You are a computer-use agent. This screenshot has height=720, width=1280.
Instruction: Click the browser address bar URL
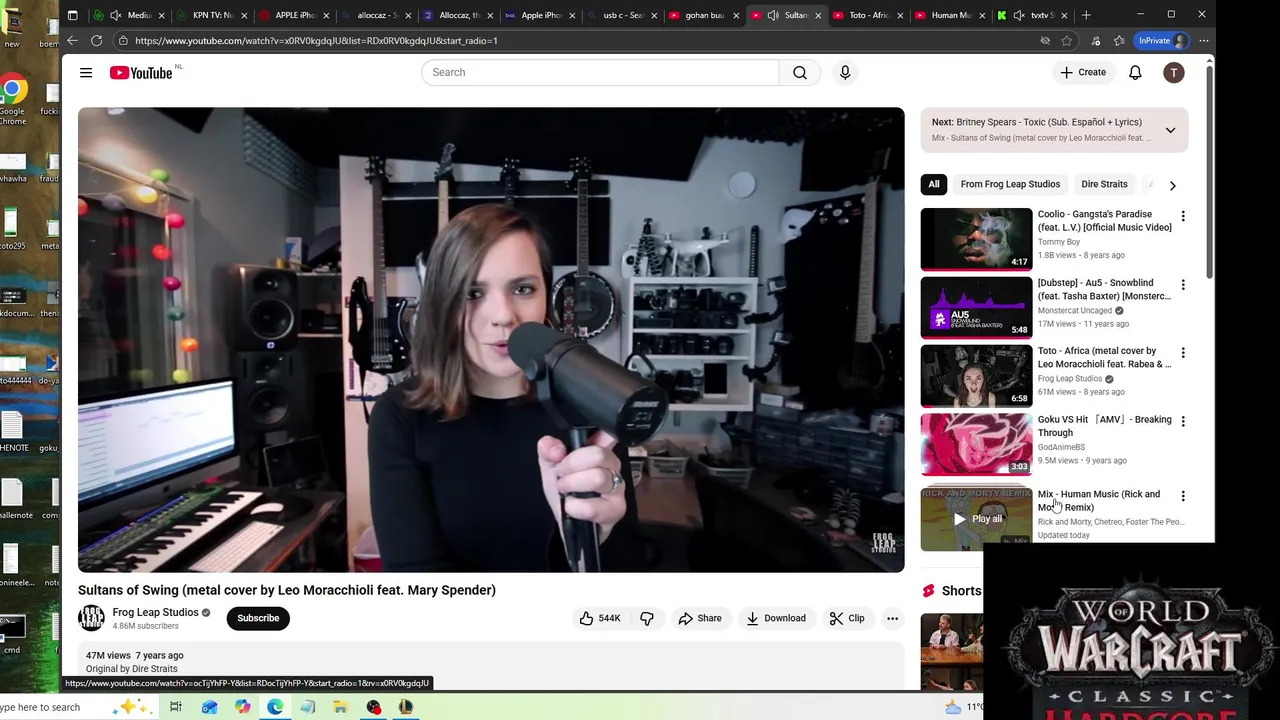pyautogui.click(x=316, y=41)
